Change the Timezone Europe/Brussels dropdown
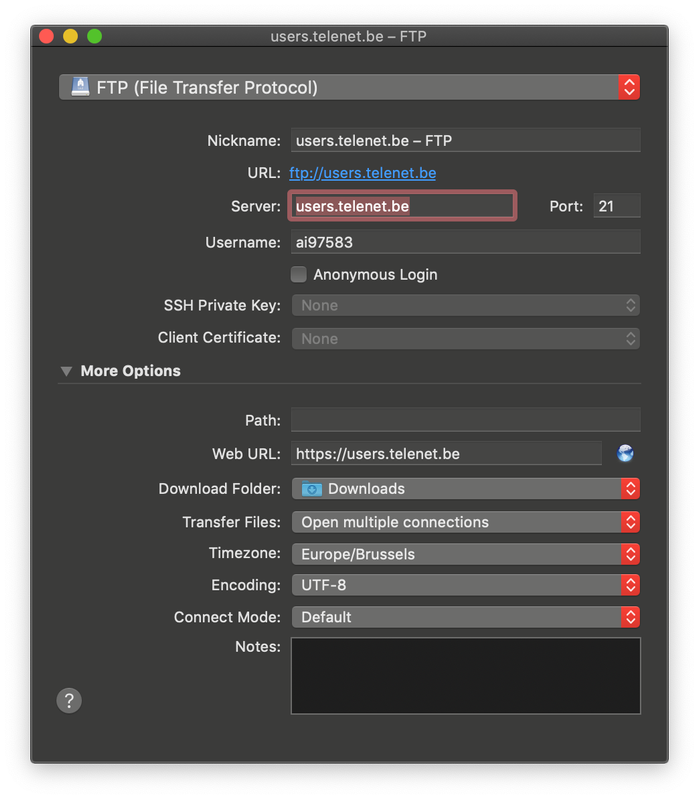This screenshot has height=799, width=699. [x=465, y=554]
